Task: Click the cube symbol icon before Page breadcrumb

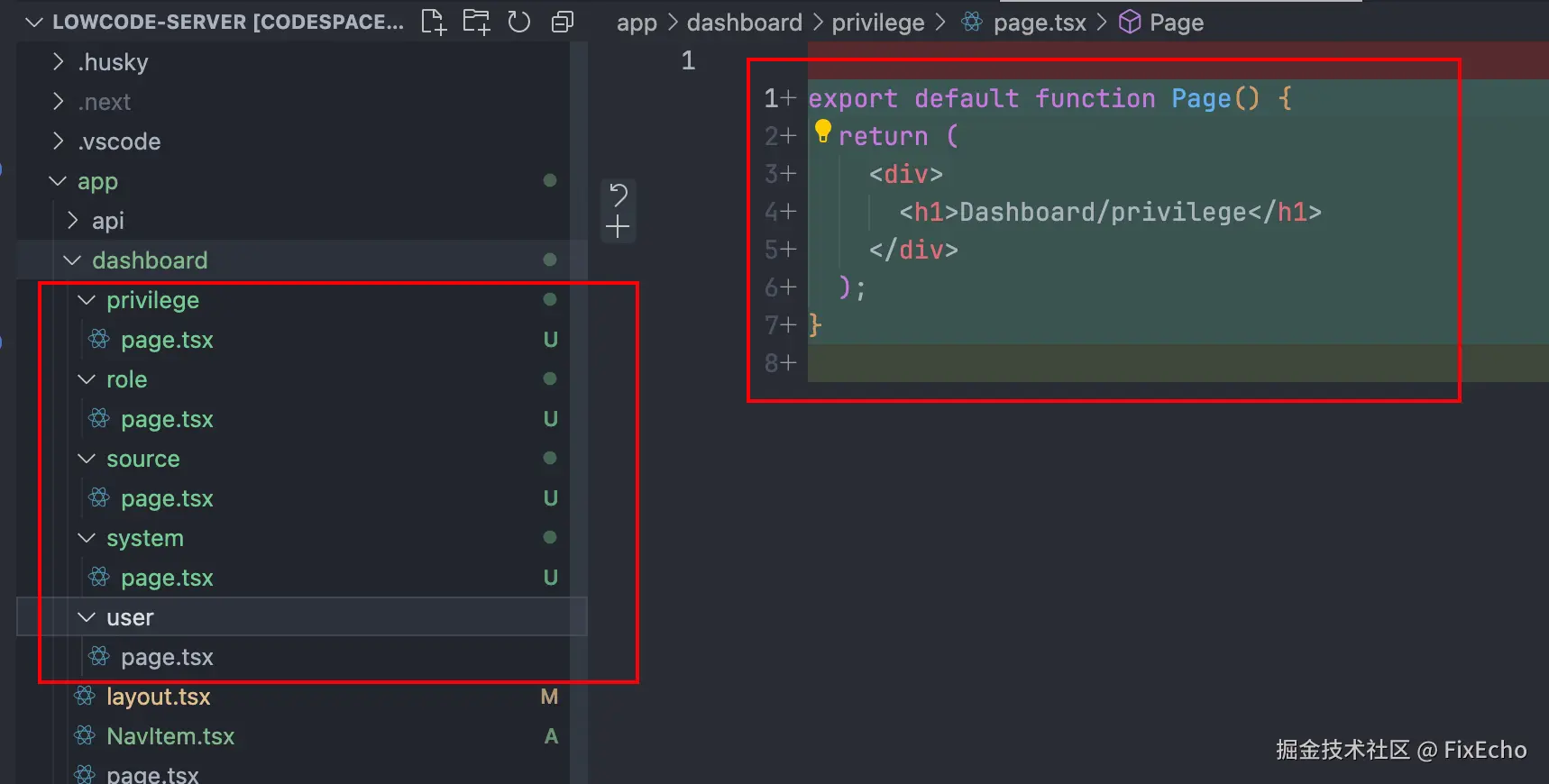Action: pyautogui.click(x=1130, y=23)
